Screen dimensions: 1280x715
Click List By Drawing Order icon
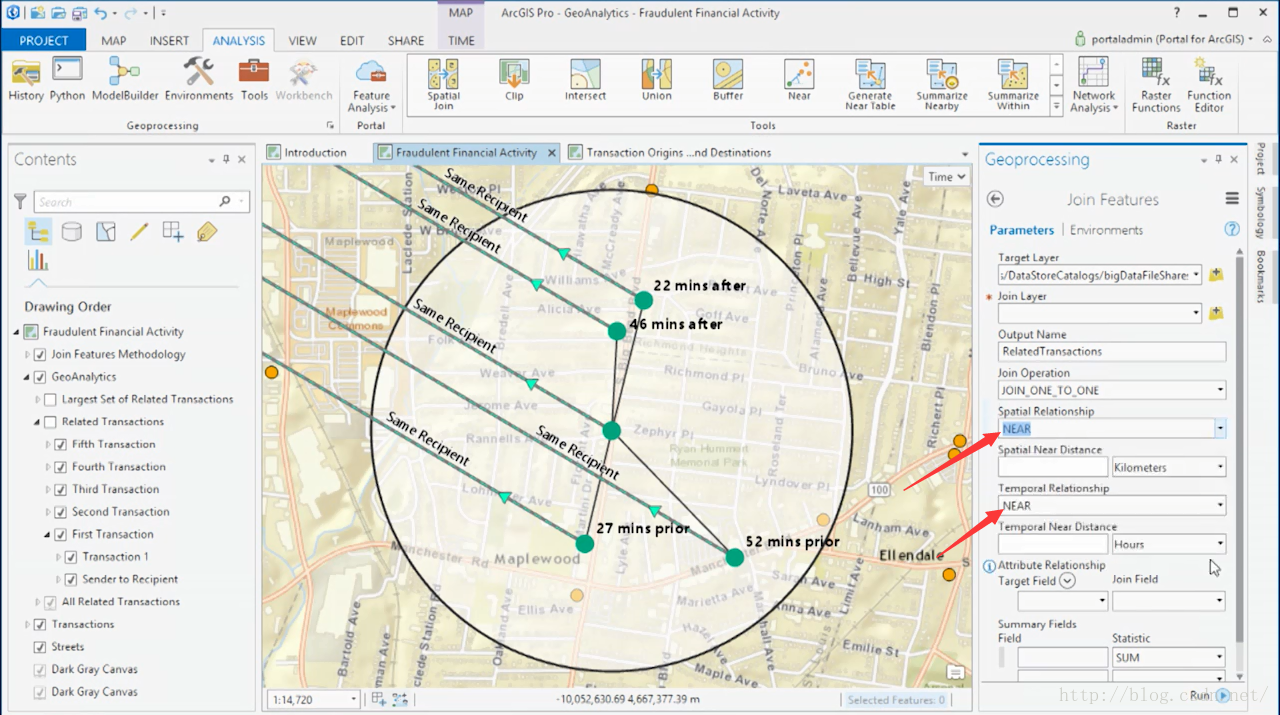(x=39, y=232)
